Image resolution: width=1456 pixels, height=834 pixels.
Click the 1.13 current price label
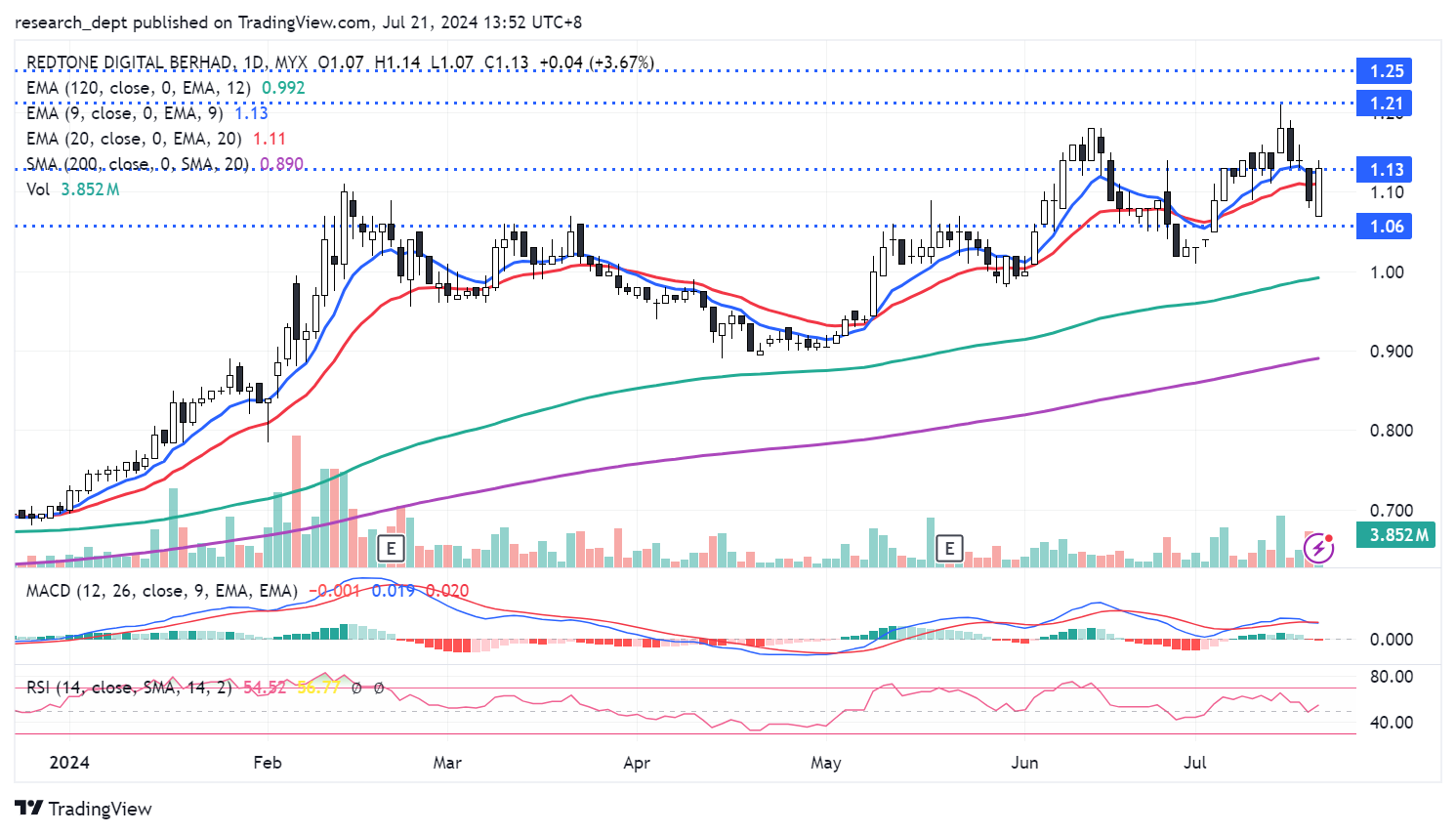pyautogui.click(x=1386, y=170)
